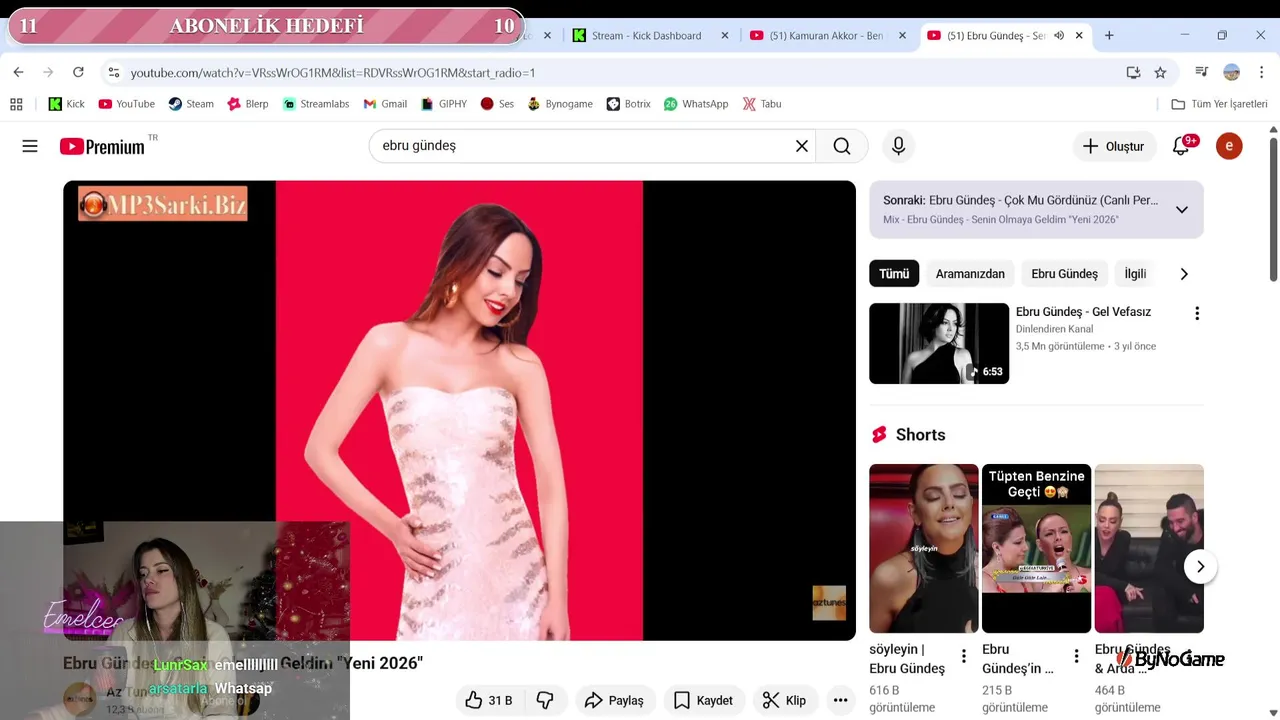Image resolution: width=1280 pixels, height=720 pixels.
Task: Open the Chrome apps grid icon
Action: click(x=16, y=104)
